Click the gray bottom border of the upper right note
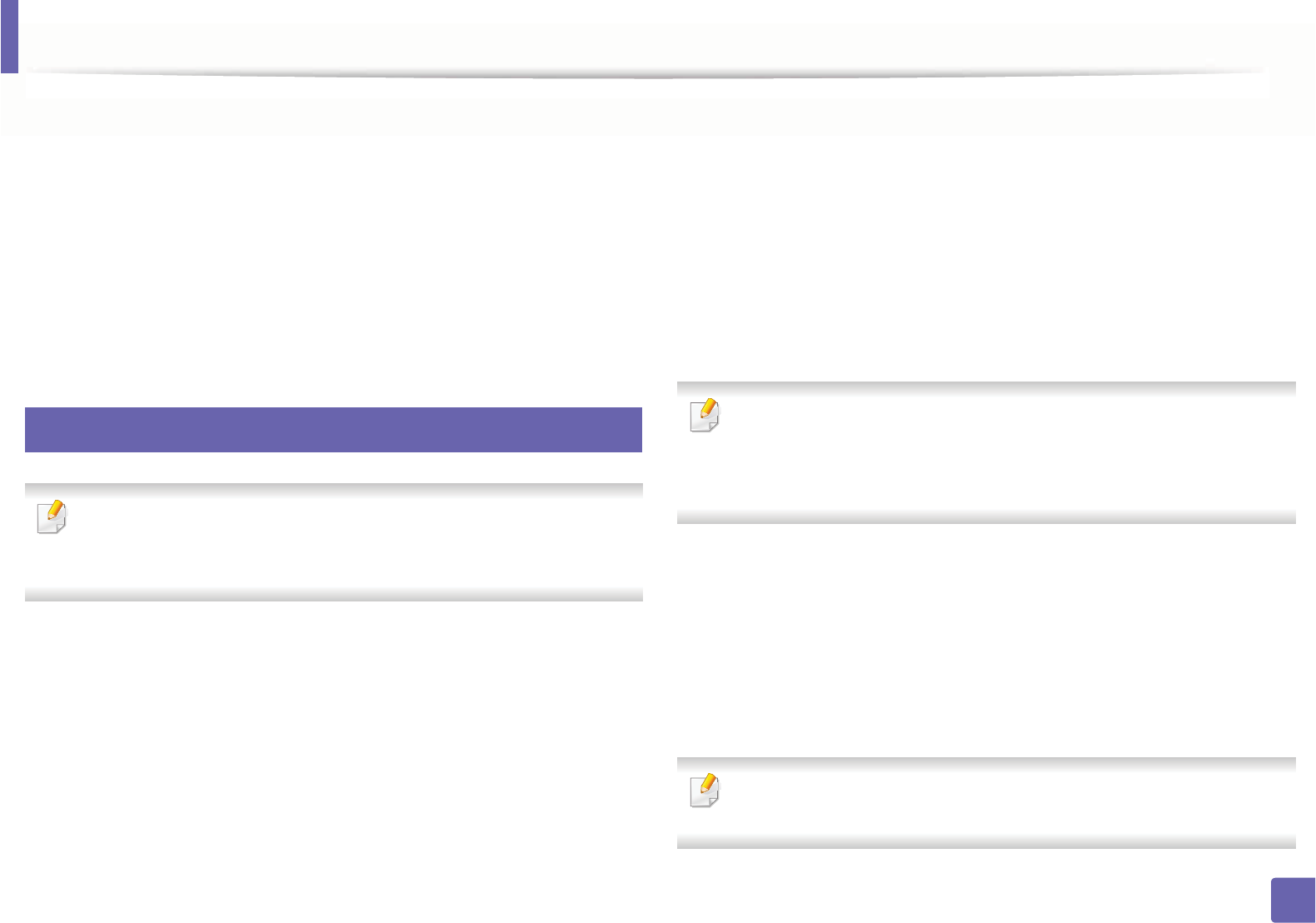1316x923 pixels. (986, 517)
